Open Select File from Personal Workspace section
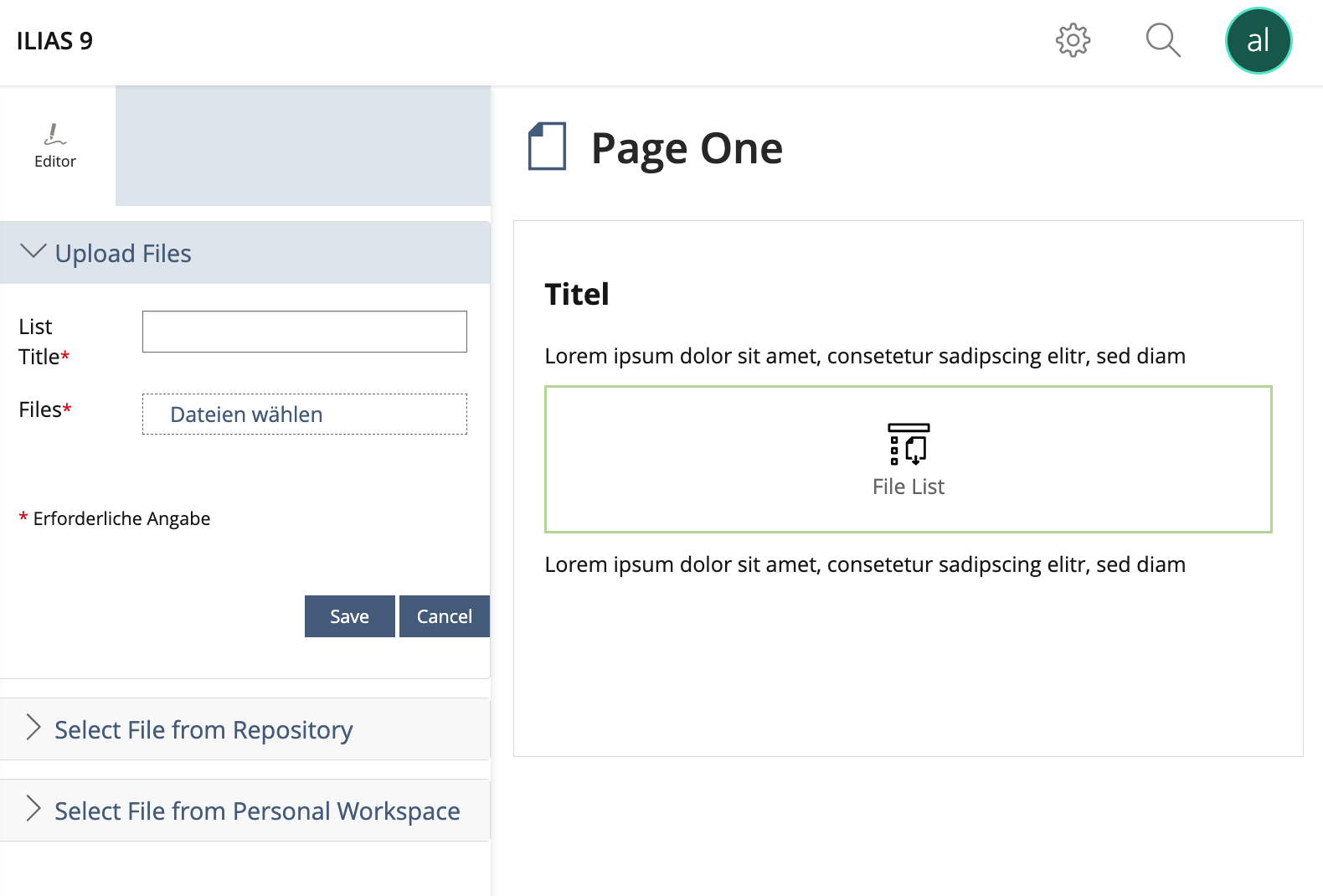 [257, 811]
